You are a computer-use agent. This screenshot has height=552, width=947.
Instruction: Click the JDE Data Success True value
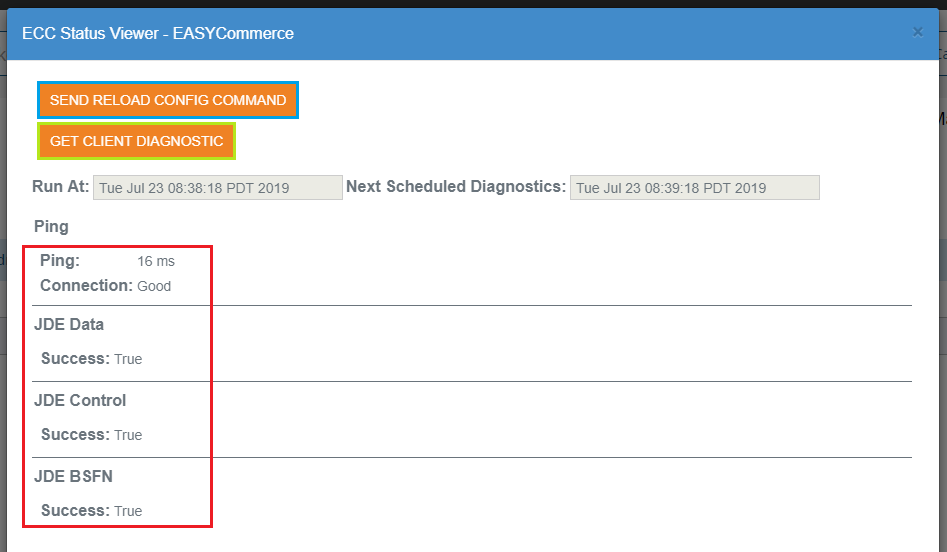point(128,359)
